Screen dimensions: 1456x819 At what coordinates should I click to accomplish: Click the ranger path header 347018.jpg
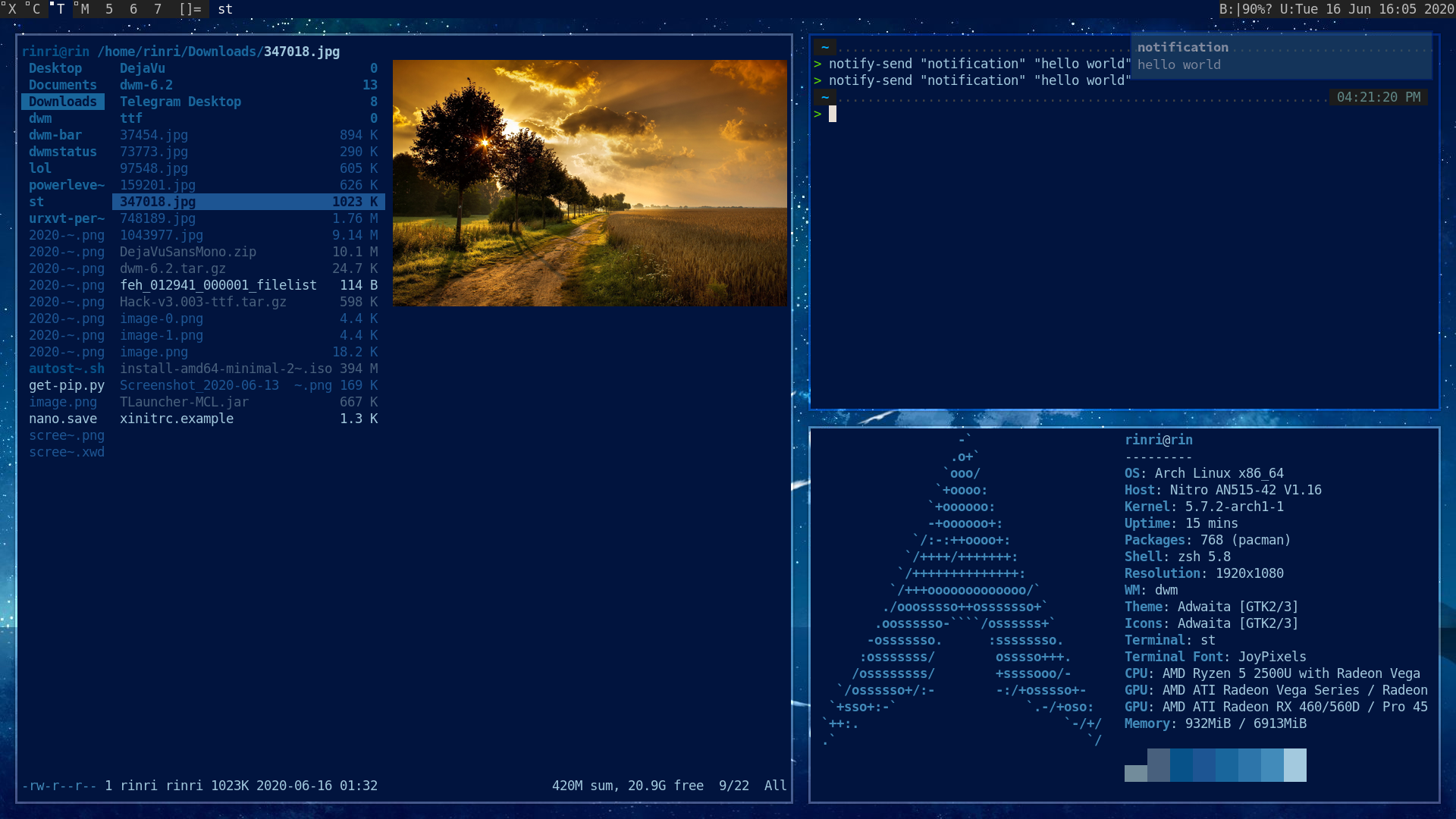(x=302, y=52)
